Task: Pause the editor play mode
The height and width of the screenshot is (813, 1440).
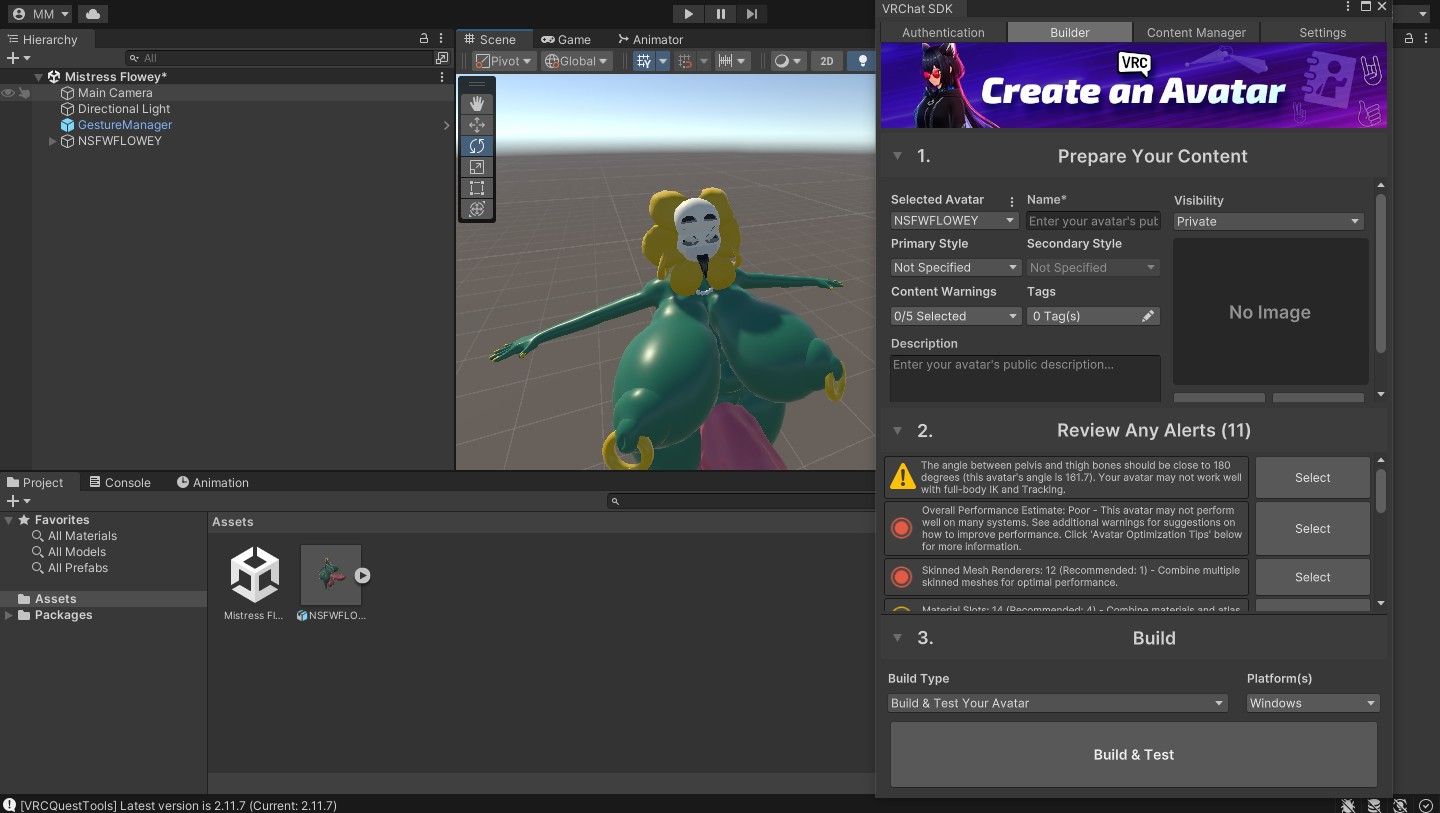Action: coord(720,14)
